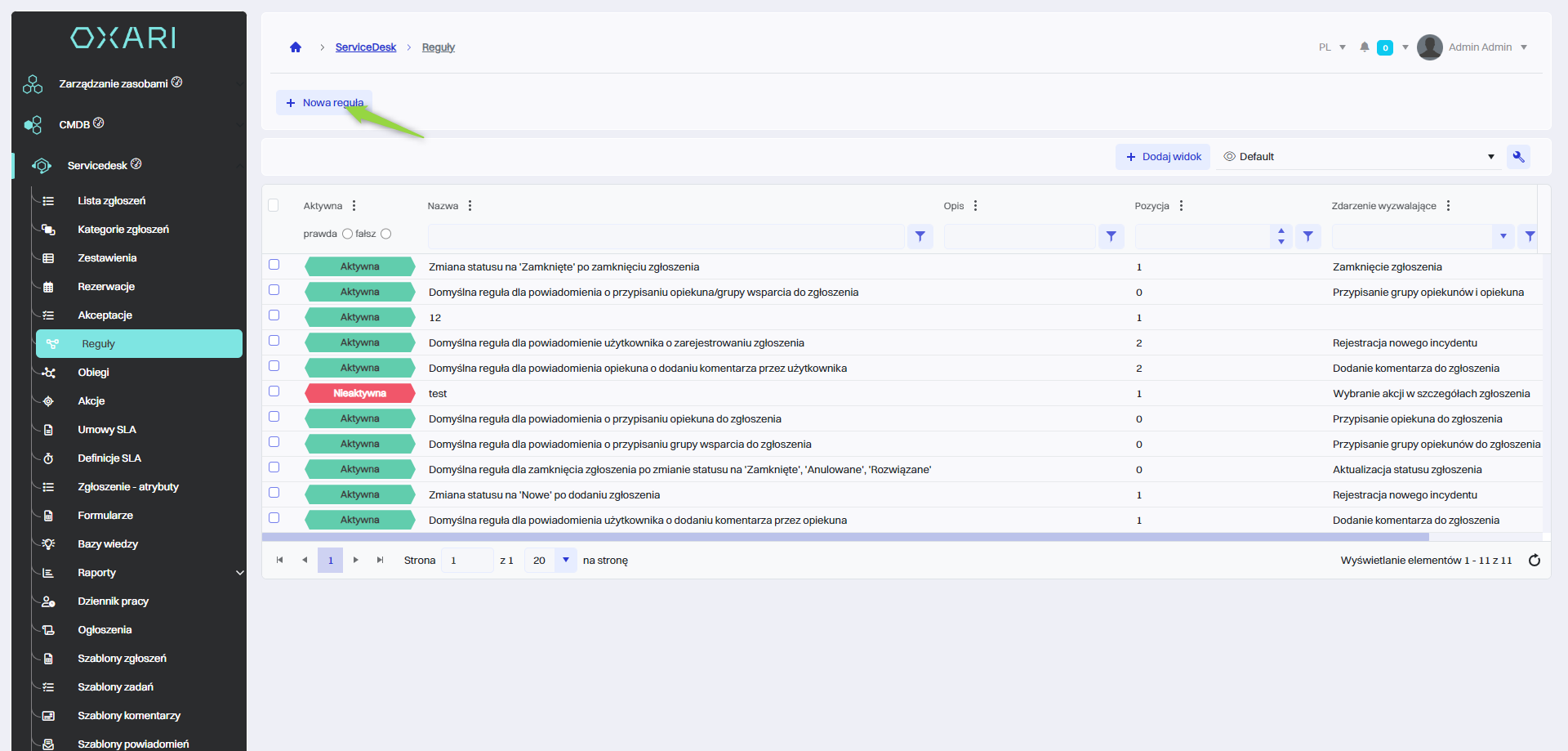Click the Nowa reguła button

324,103
